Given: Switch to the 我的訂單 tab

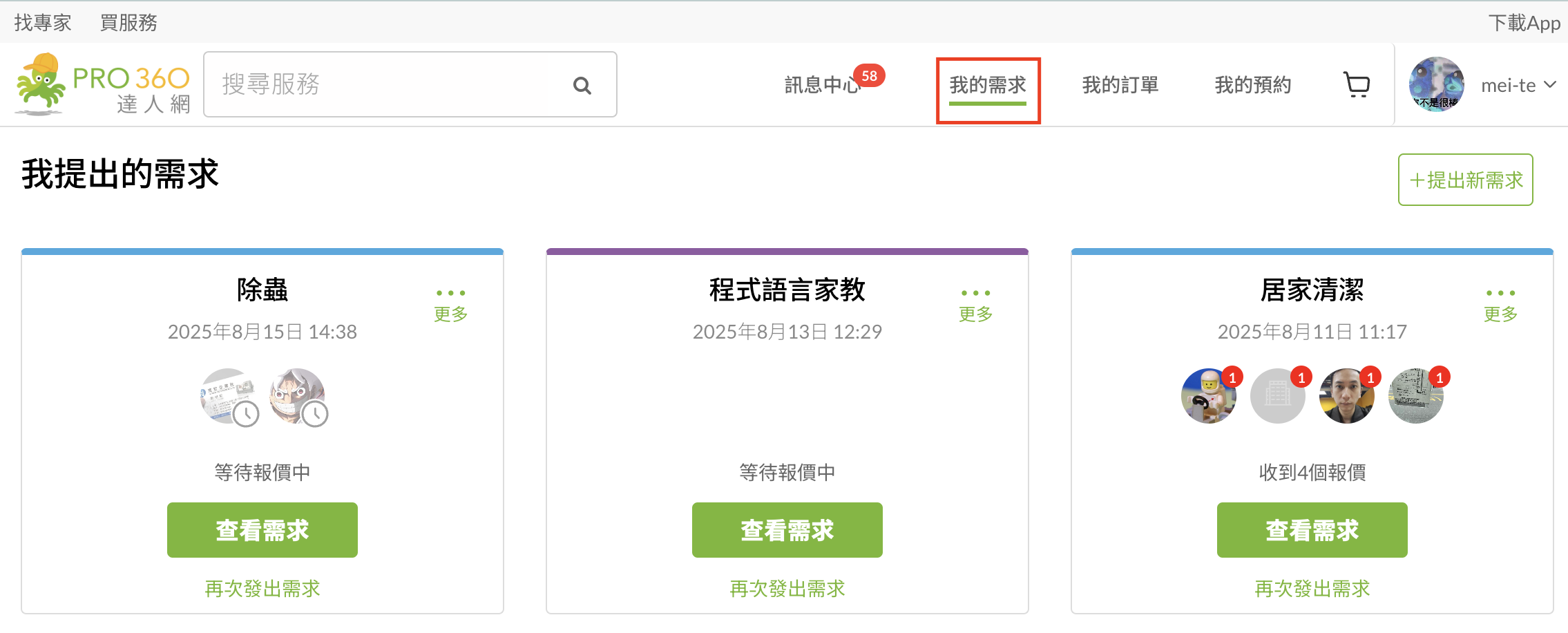Looking at the screenshot, I should pyautogui.click(x=1120, y=84).
